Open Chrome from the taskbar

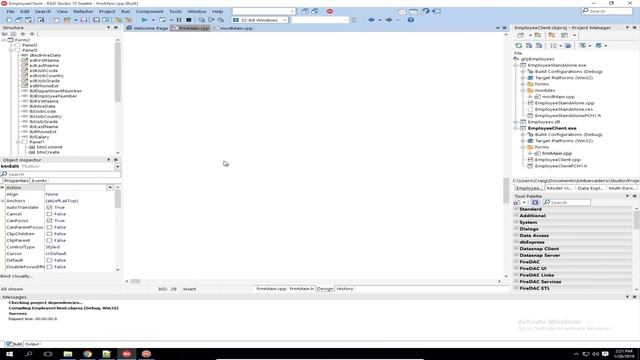tap(87, 354)
